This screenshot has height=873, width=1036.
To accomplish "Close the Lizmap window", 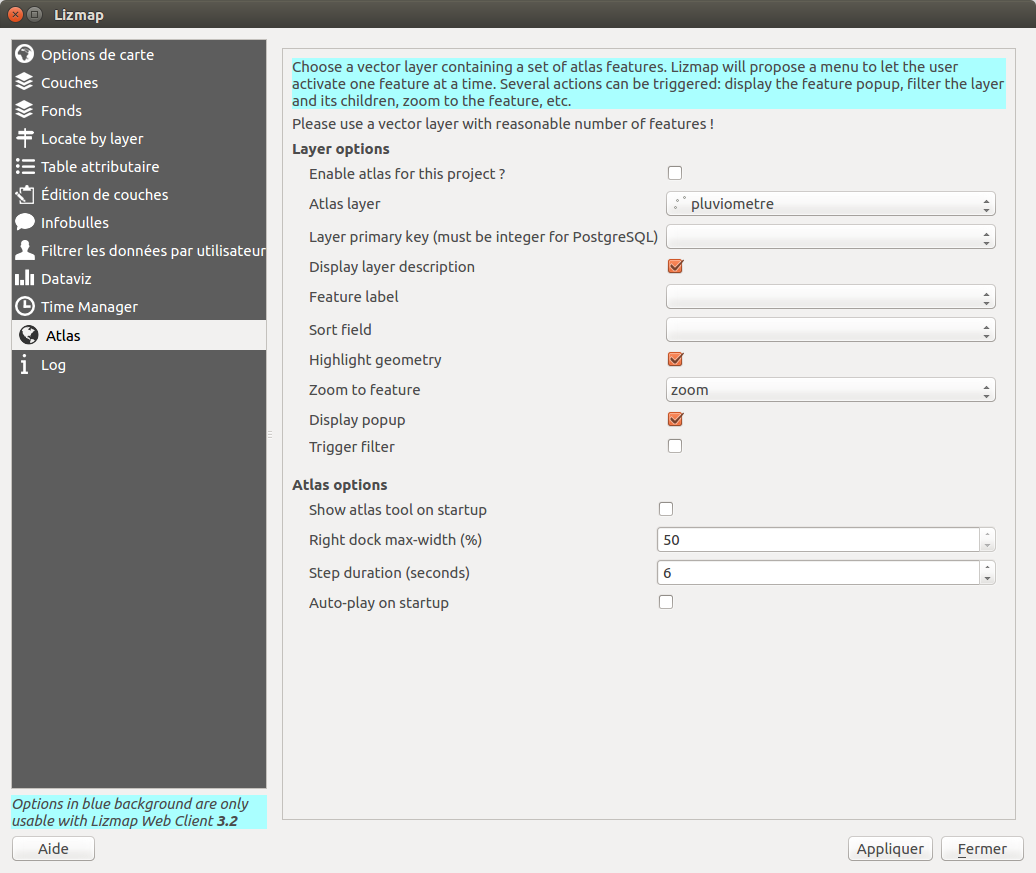I will (x=15, y=14).
